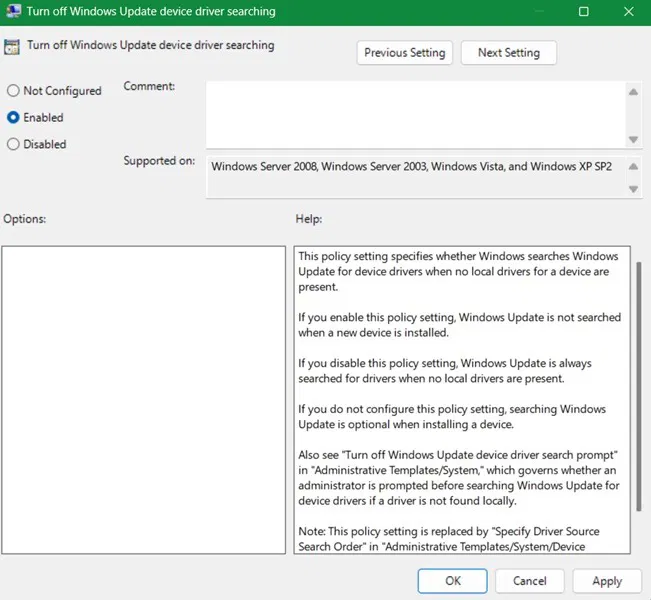Click the empty Options pane

[x=144, y=400]
